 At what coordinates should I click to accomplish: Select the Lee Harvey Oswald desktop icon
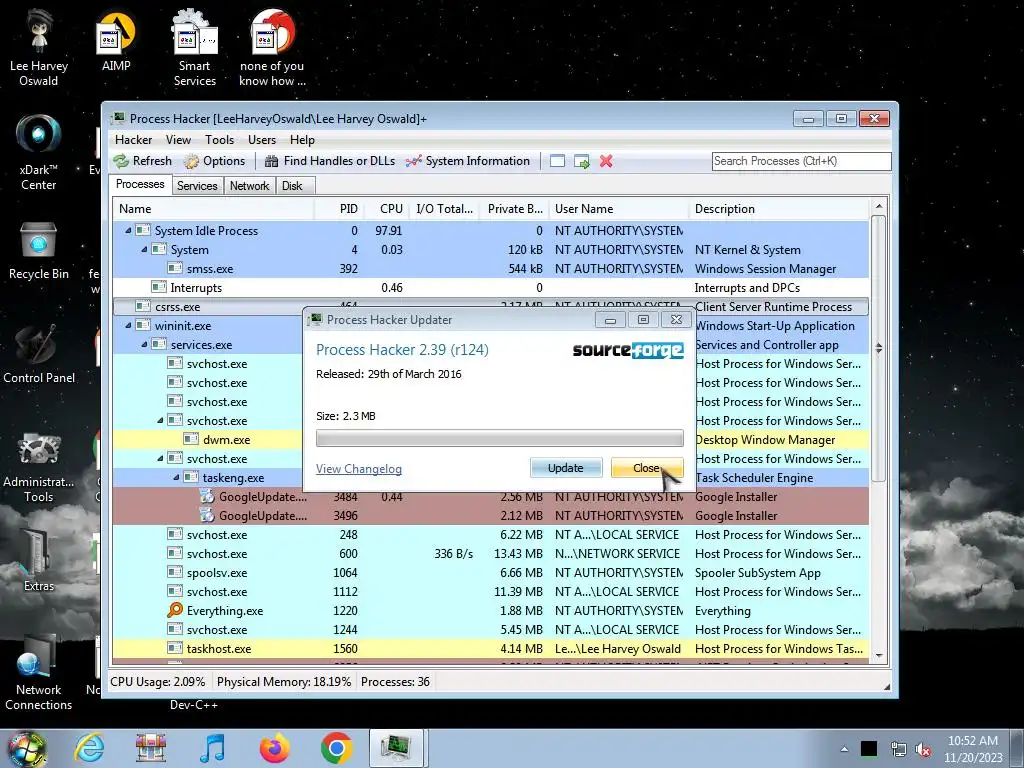[x=39, y=47]
